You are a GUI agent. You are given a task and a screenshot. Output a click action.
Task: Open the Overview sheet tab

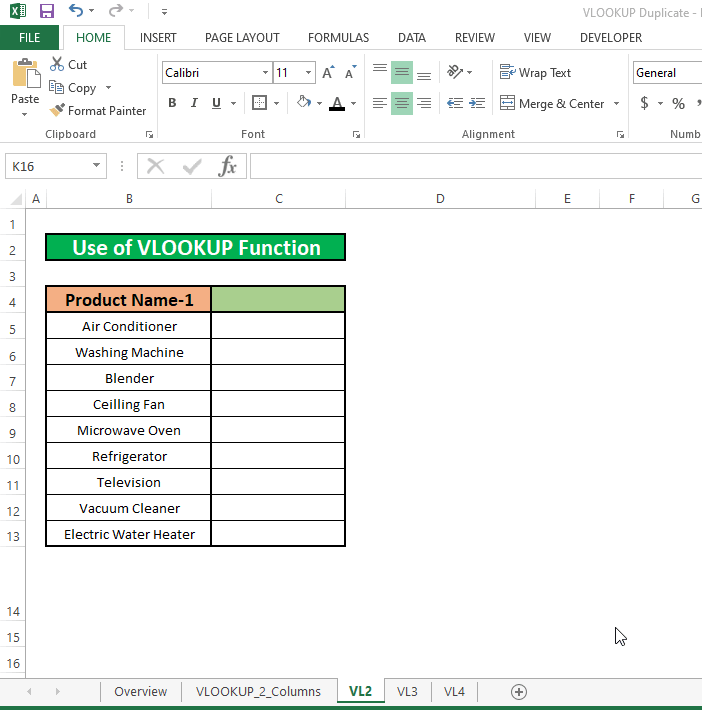coord(140,691)
